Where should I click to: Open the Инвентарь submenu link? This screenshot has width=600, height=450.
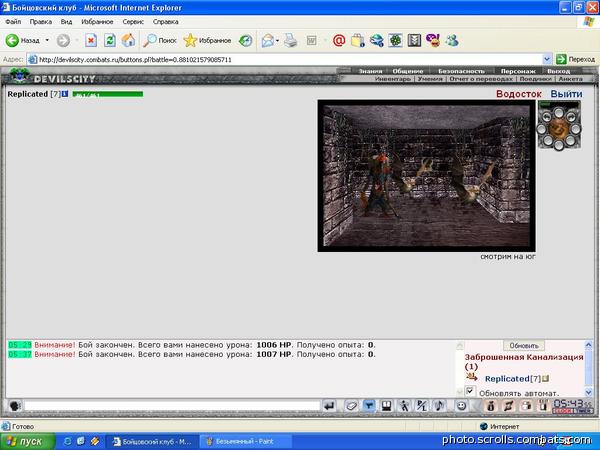[x=393, y=79]
